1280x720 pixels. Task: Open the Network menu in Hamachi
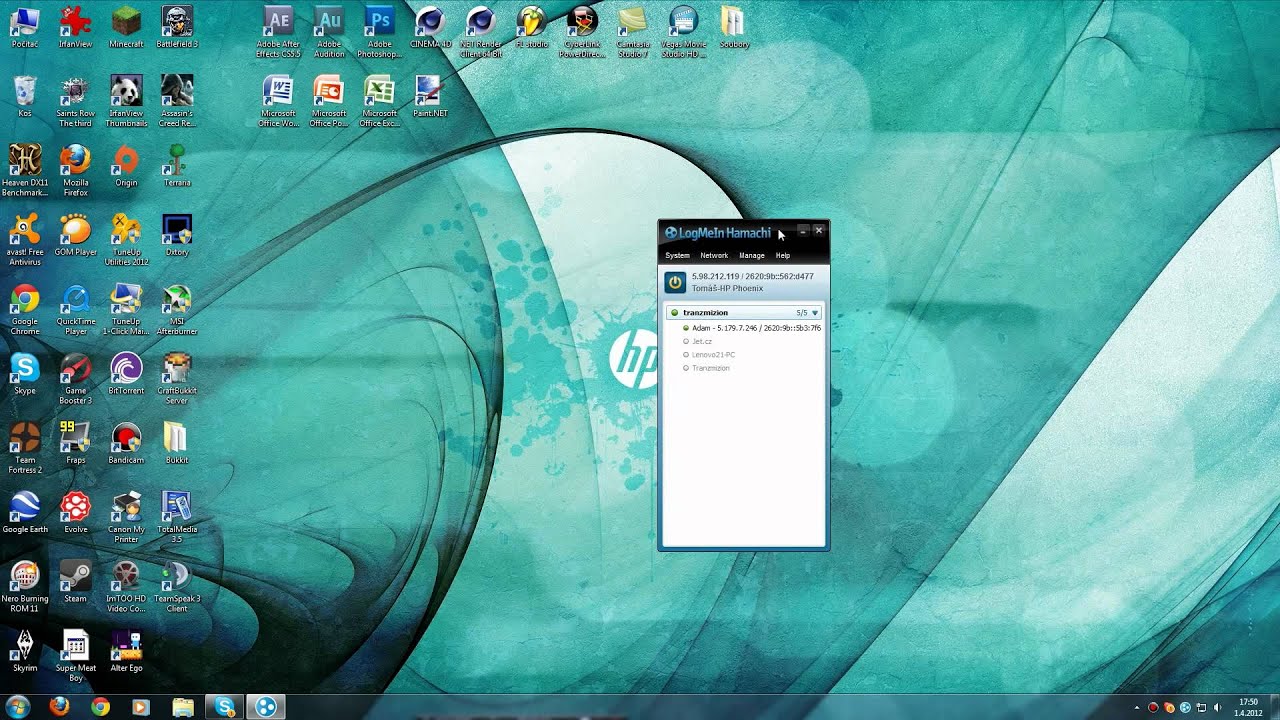pyautogui.click(x=714, y=256)
